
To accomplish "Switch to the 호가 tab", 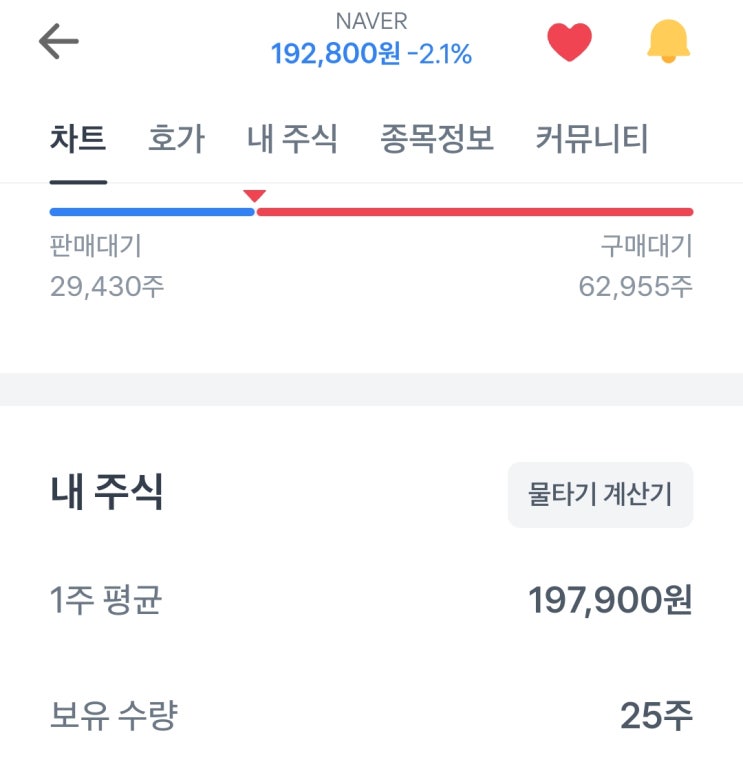I will (176, 138).
